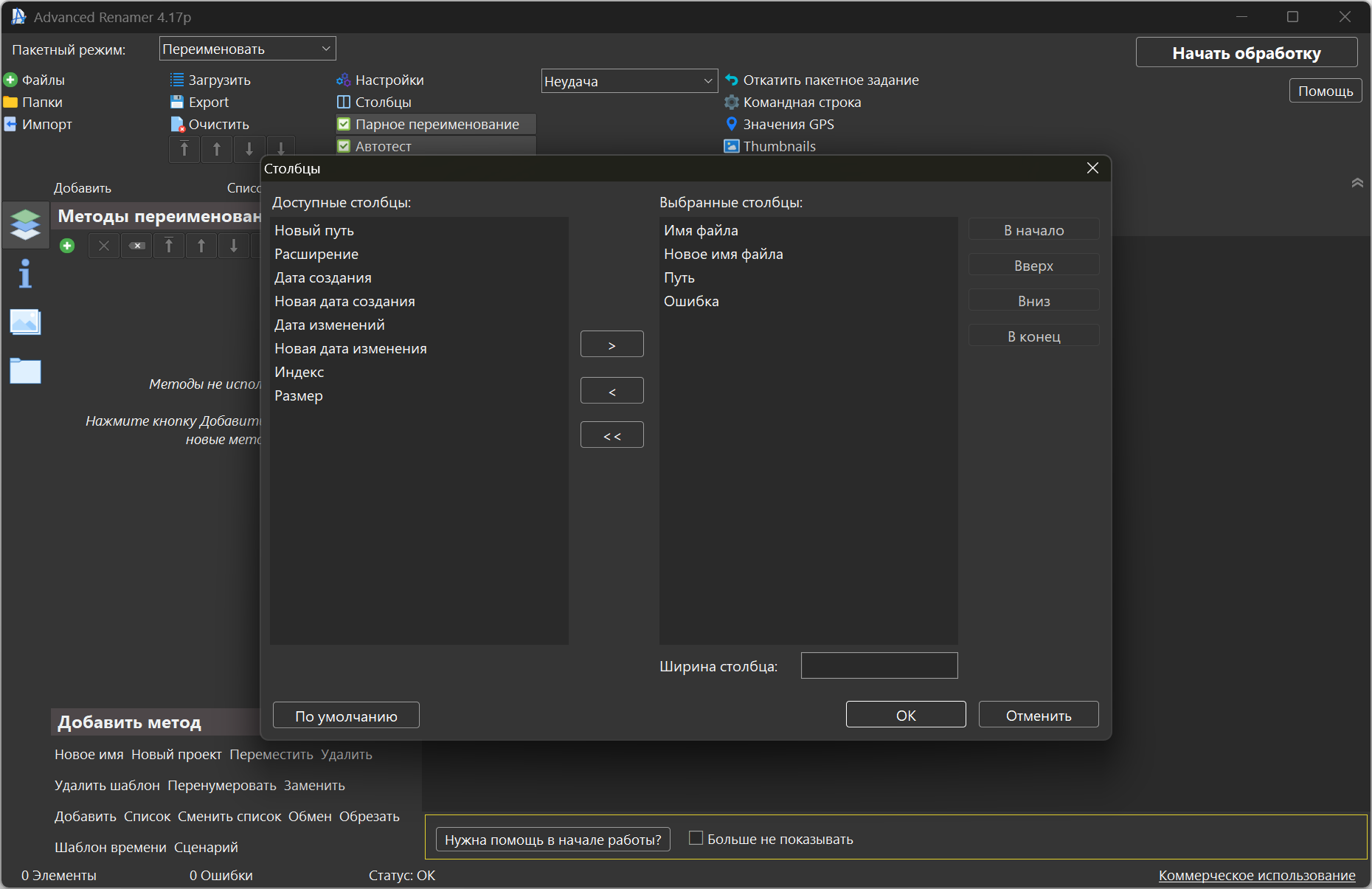Screen dimensions: 1372x889
Task: Click the layers icon for renaming methods
Action: point(25,224)
